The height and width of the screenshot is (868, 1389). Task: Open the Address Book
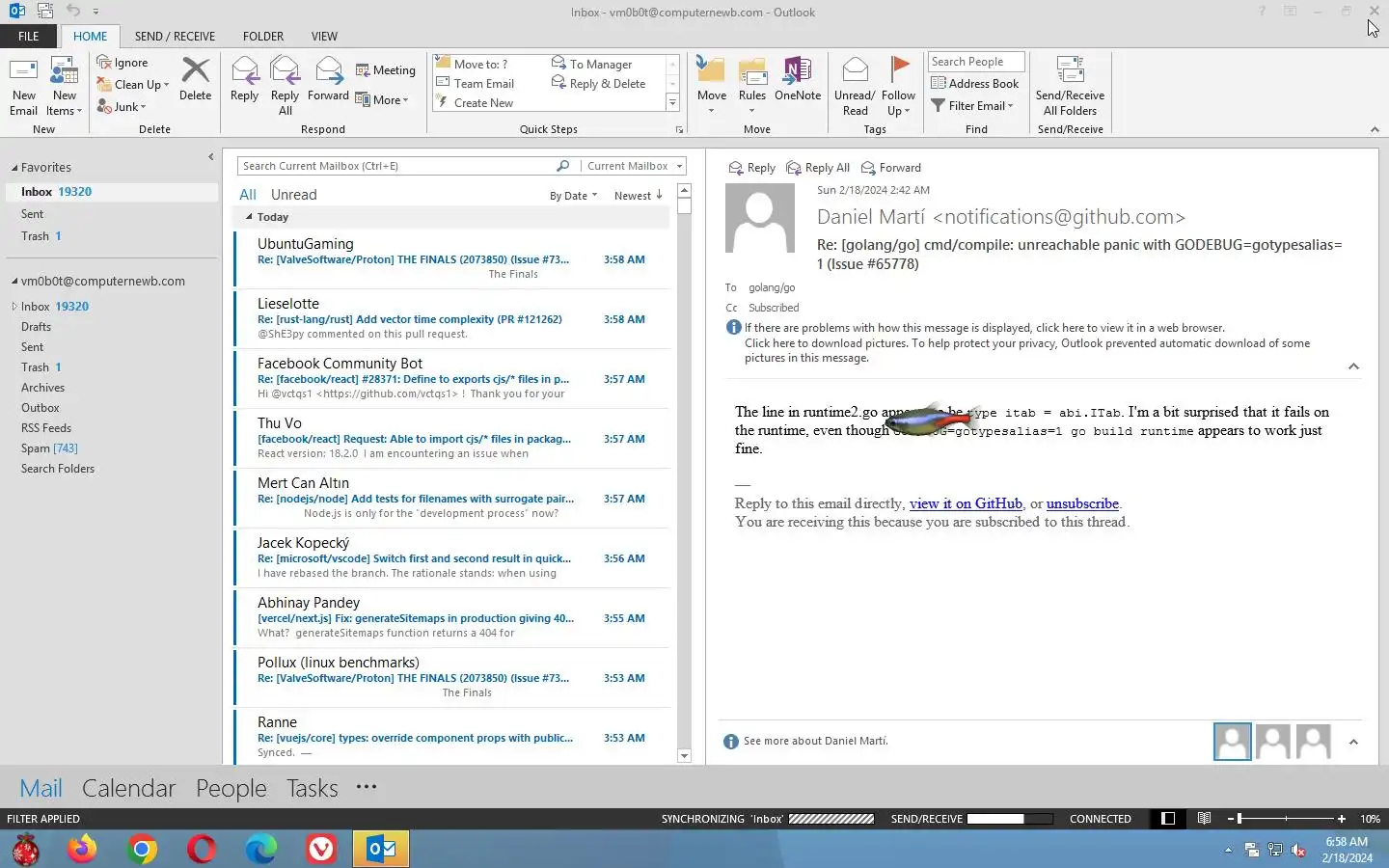pos(975,84)
